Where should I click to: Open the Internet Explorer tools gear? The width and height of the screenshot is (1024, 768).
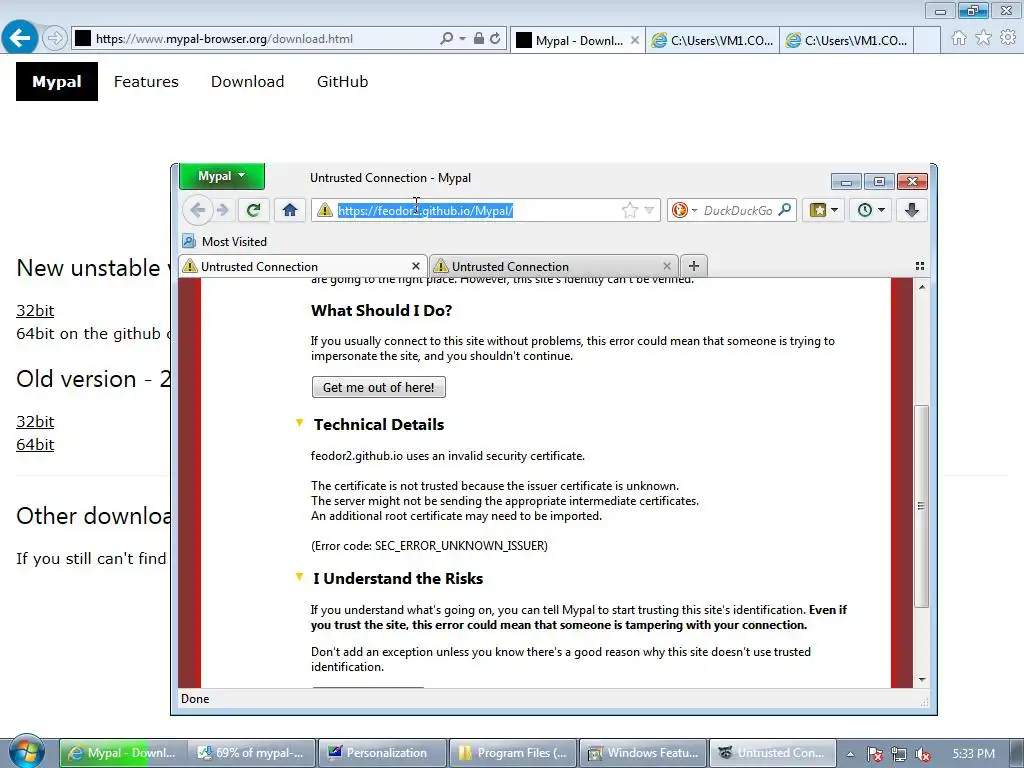[x=1008, y=38]
